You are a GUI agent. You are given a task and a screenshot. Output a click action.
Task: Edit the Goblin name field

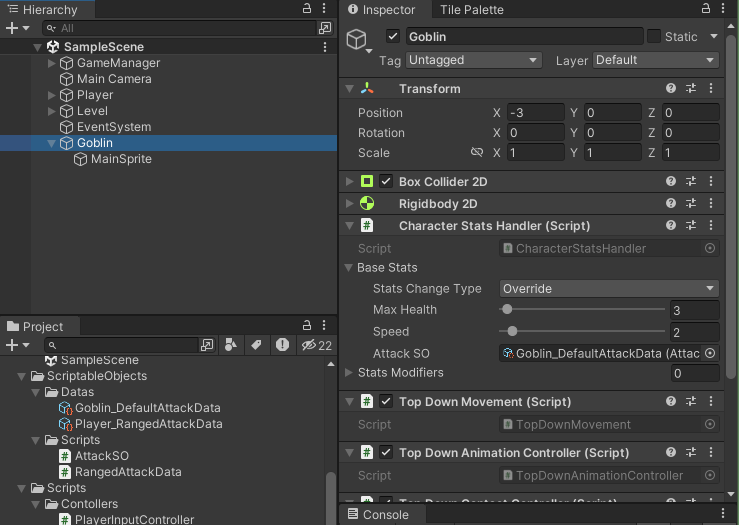pos(525,37)
